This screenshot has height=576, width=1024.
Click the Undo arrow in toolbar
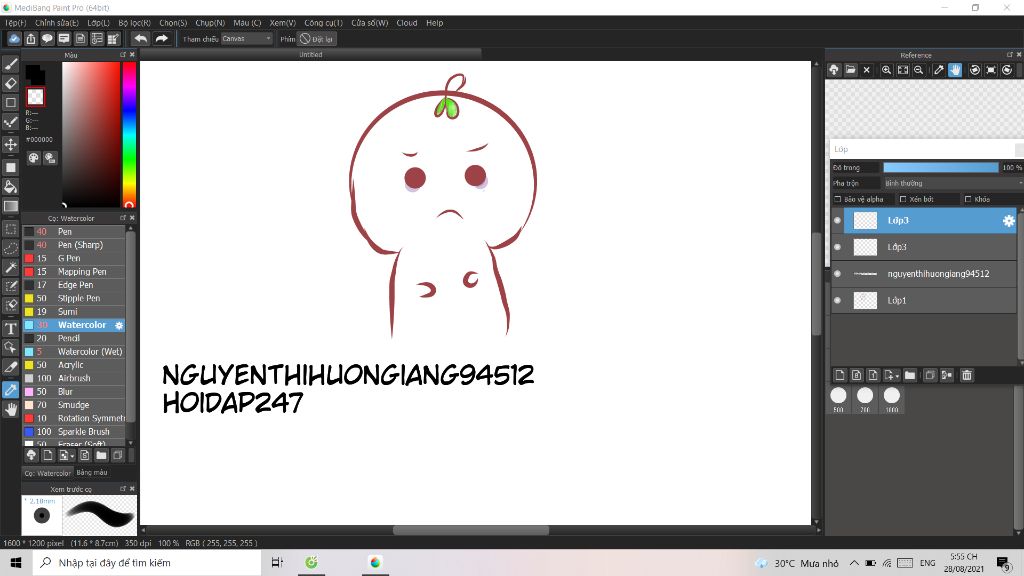click(x=140, y=39)
